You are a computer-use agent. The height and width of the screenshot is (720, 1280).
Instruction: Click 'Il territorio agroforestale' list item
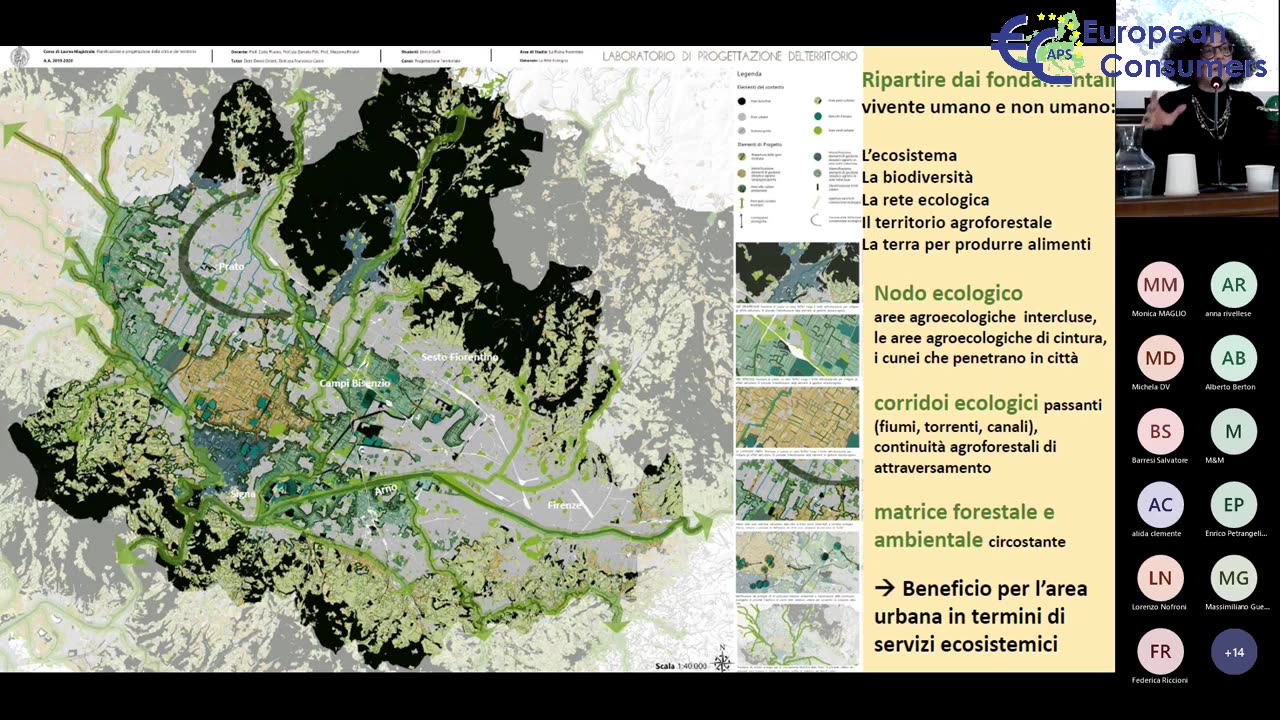point(956,222)
